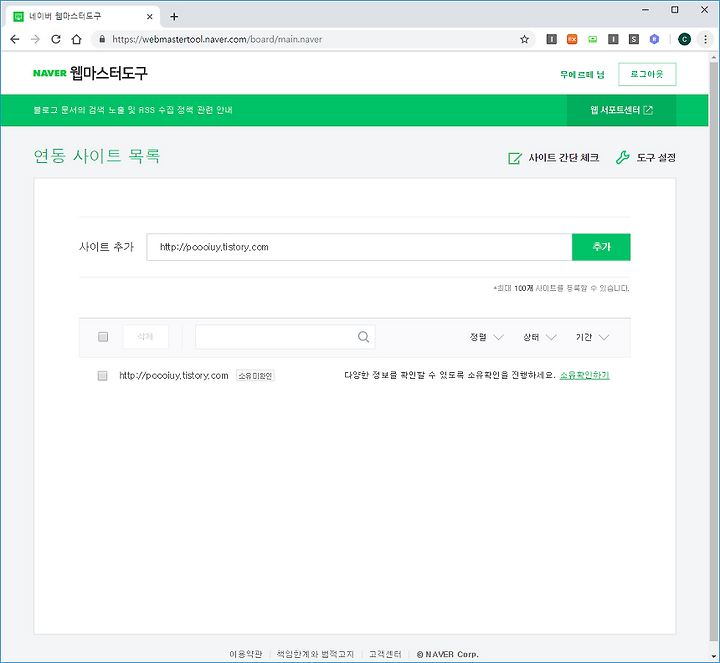Click the user name link next to logout
This screenshot has height=663, width=720.
point(582,74)
